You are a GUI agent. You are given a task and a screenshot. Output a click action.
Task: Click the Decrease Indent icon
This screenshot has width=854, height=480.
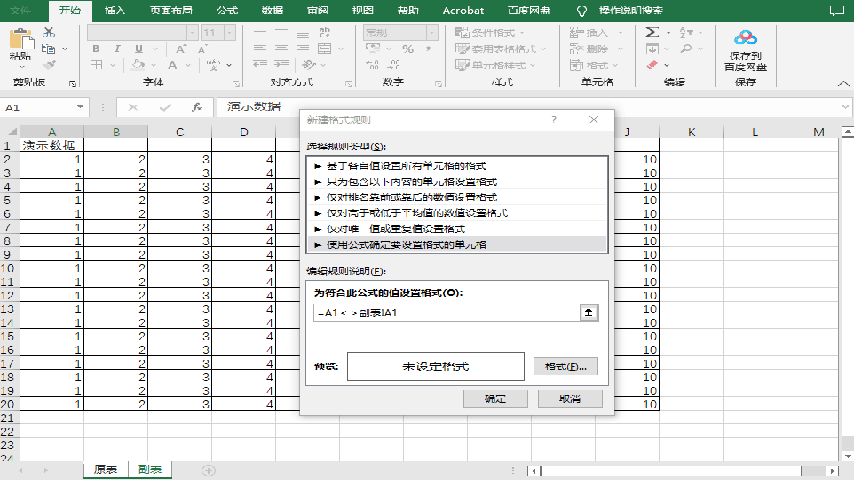260,64
